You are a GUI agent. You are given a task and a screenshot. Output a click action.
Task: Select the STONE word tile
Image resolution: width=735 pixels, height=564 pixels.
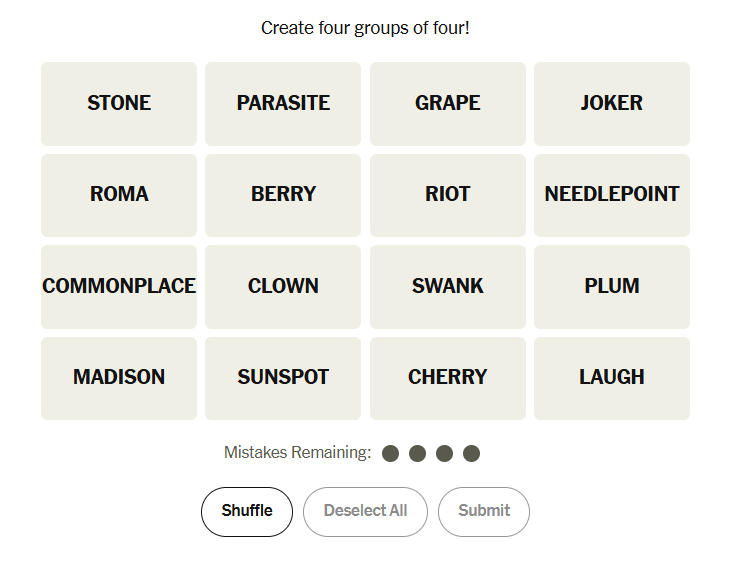[x=119, y=103]
